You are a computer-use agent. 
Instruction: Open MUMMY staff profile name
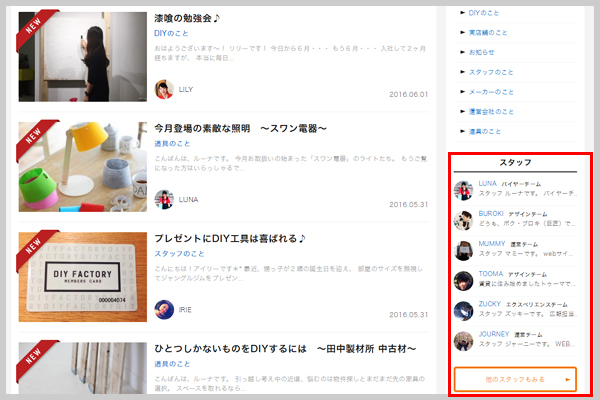(492, 244)
